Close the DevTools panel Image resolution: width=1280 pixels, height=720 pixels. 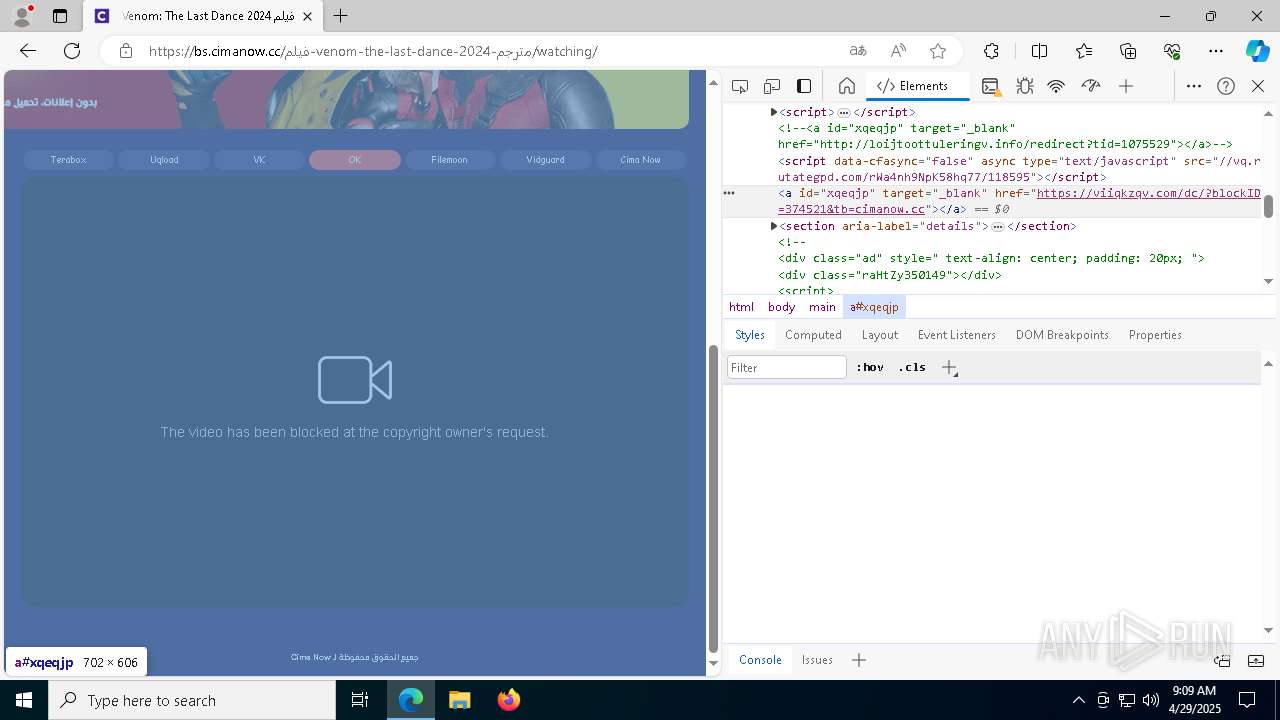coord(1258,86)
